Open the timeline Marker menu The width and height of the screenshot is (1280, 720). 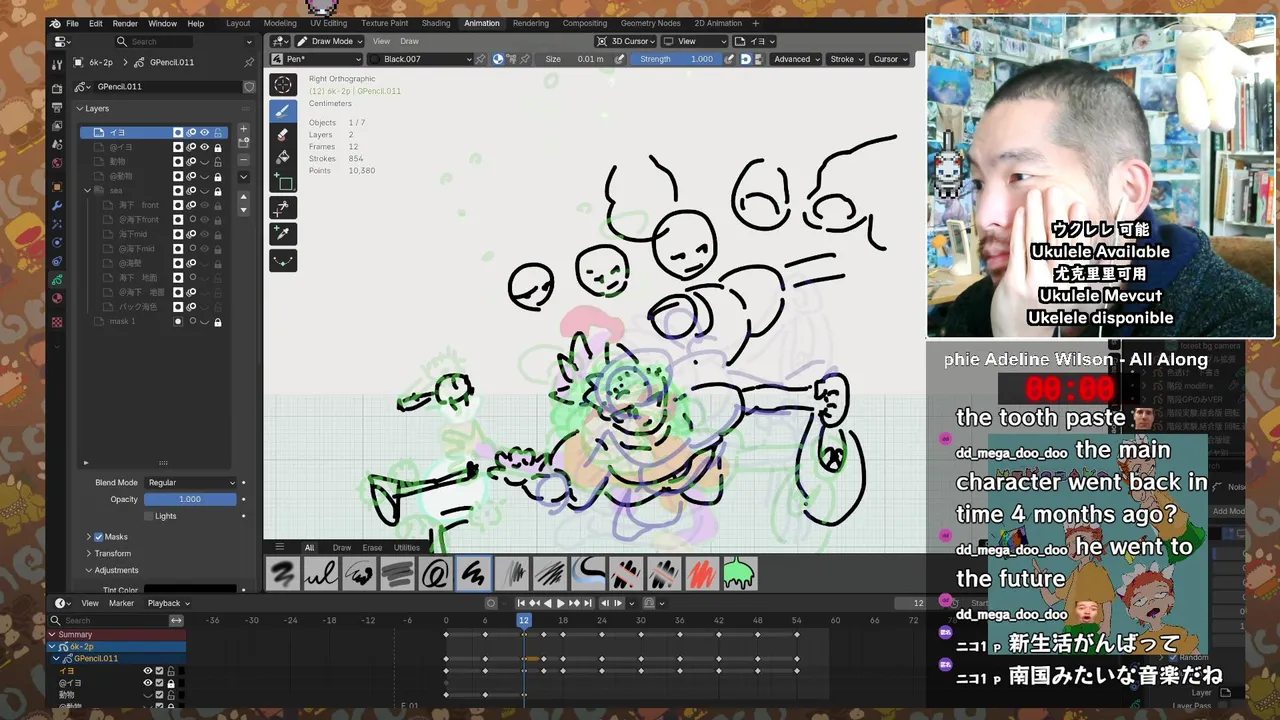[x=121, y=603]
